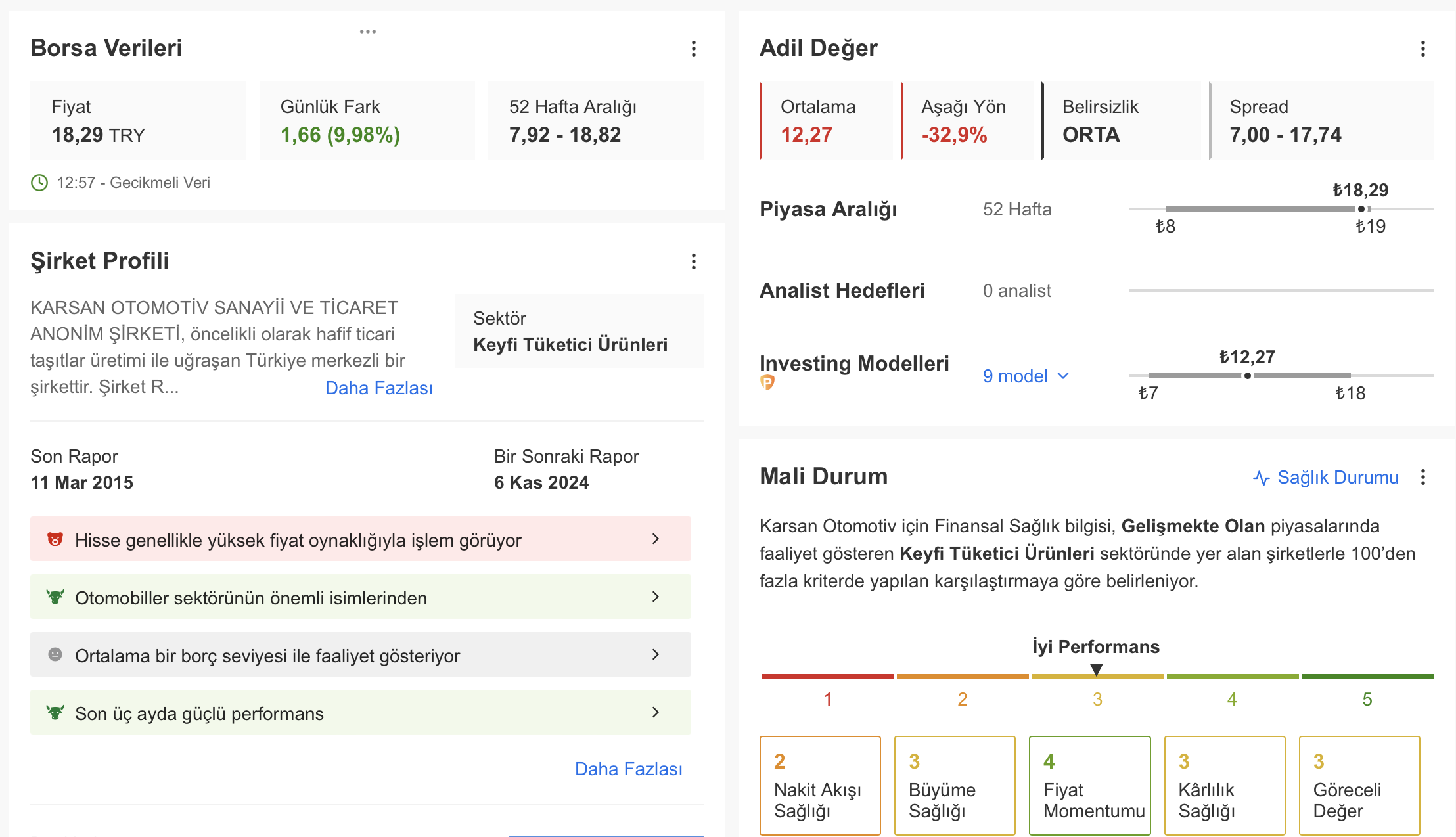This screenshot has width=1456, height=837.
Task: Open the Şirket Profili three-dot menu
Action: tap(693, 261)
